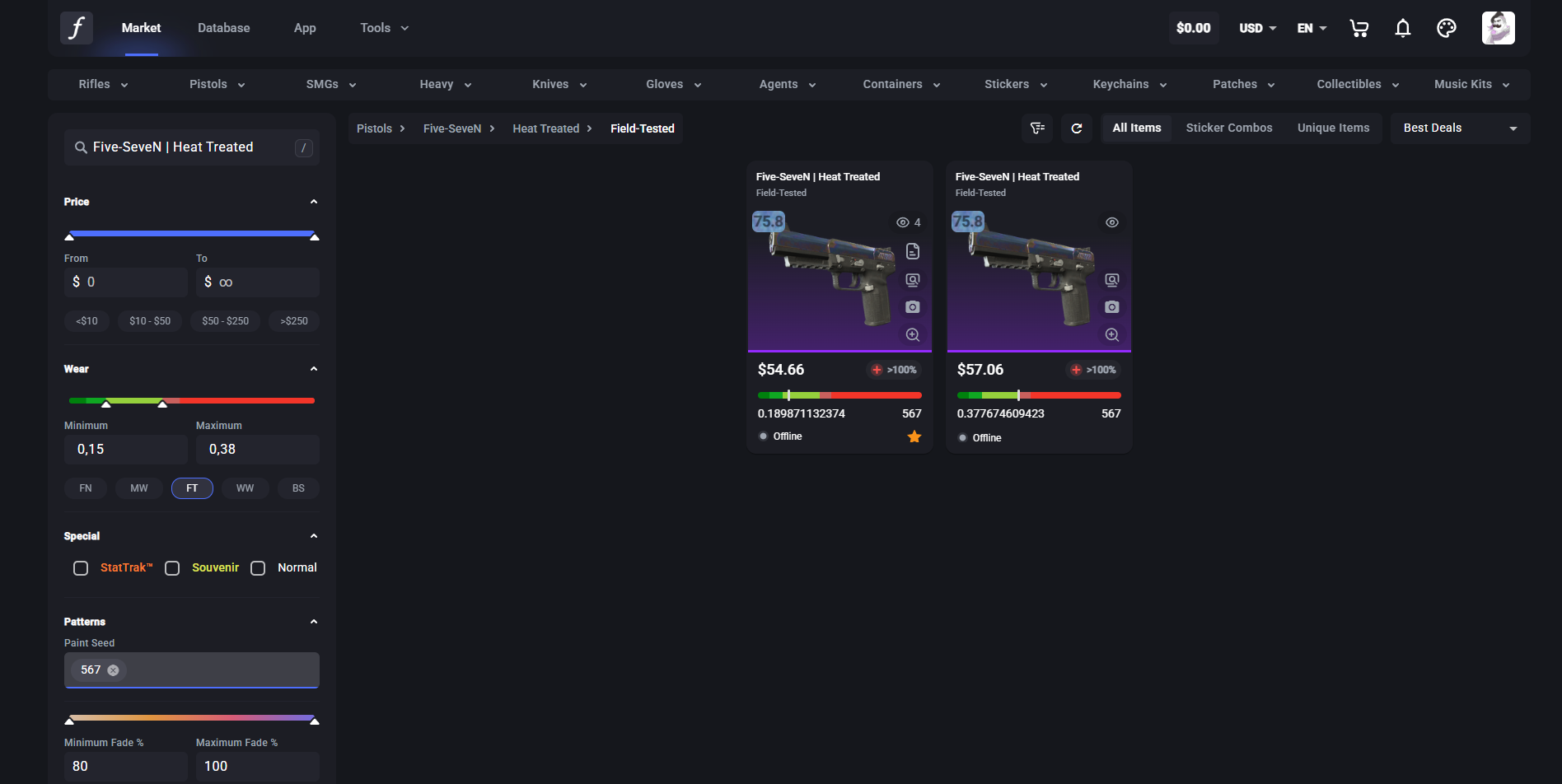Collapse the Wear filter section
Viewport: 1562px width, 784px height.
pos(314,369)
